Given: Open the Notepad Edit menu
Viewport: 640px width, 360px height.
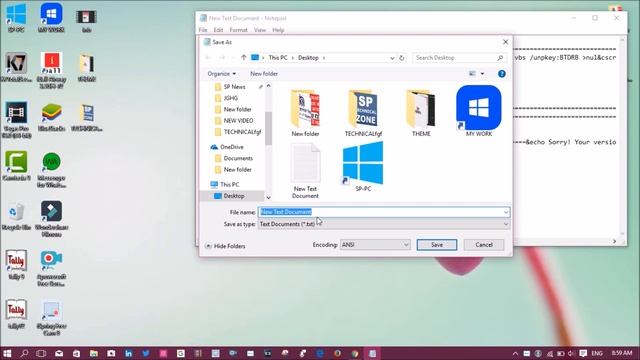Looking at the screenshot, I should [x=218, y=30].
